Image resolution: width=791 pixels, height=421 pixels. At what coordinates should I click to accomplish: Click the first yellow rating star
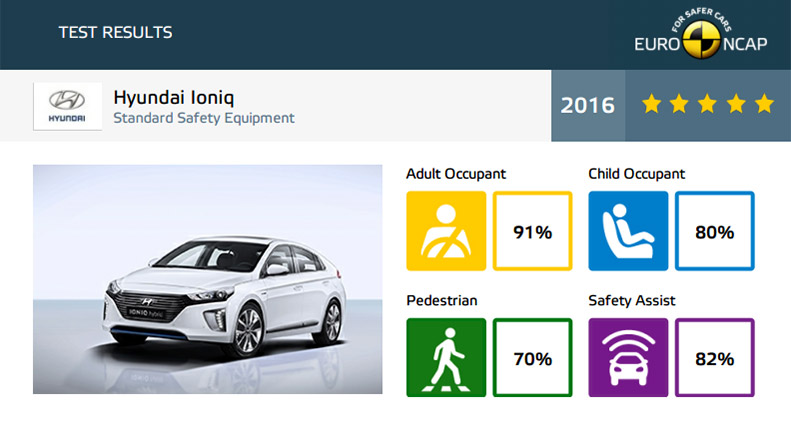651,104
